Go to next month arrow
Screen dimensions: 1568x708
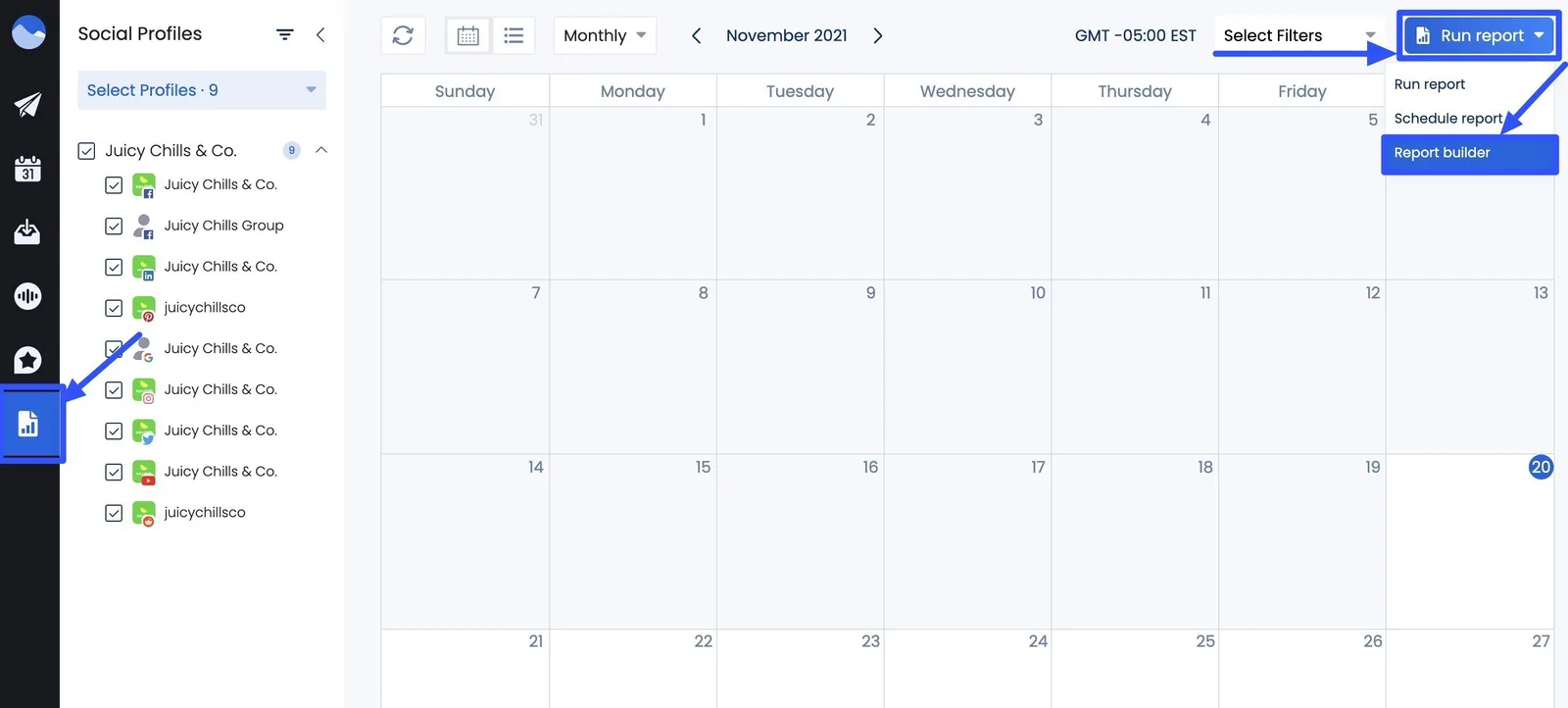click(x=878, y=35)
